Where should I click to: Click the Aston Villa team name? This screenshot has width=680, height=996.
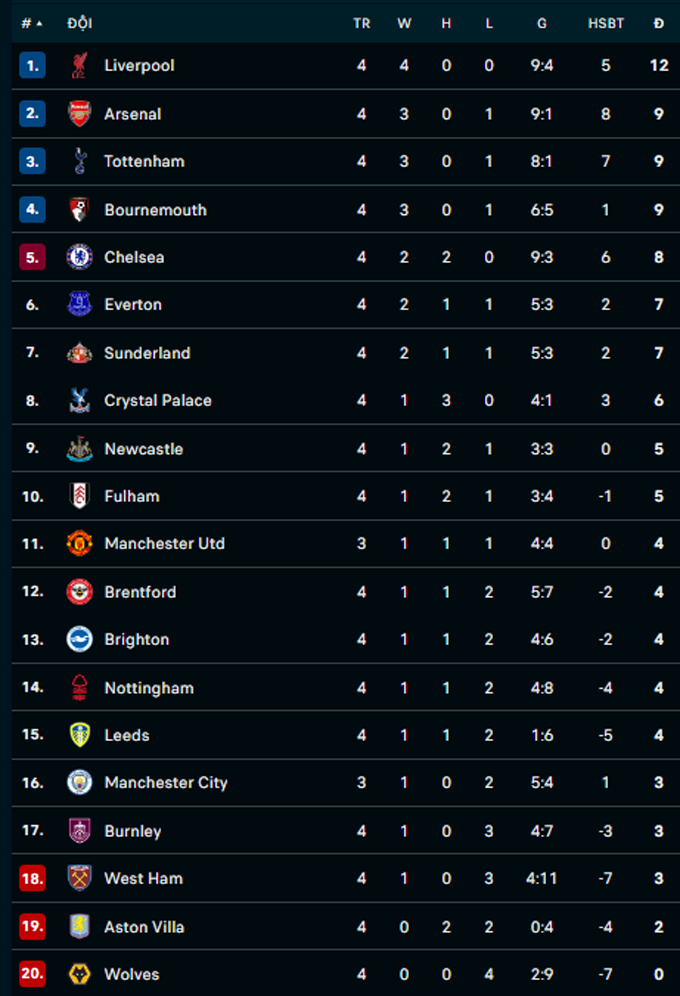pos(144,927)
